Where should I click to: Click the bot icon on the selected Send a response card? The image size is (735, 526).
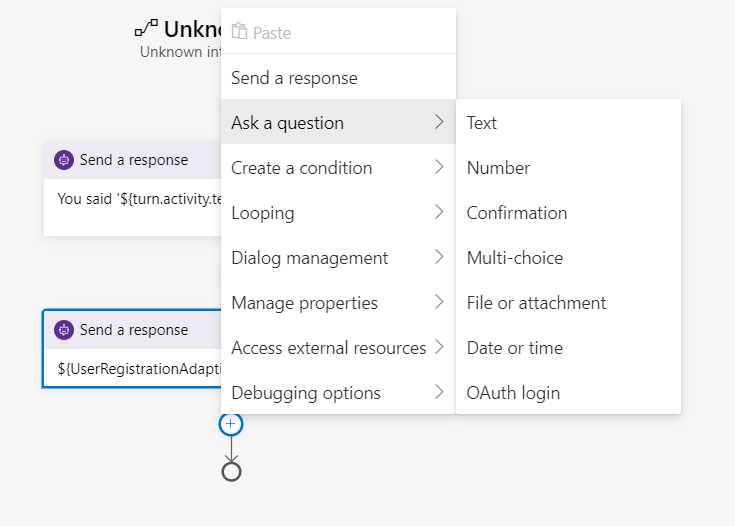pyautogui.click(x=64, y=330)
